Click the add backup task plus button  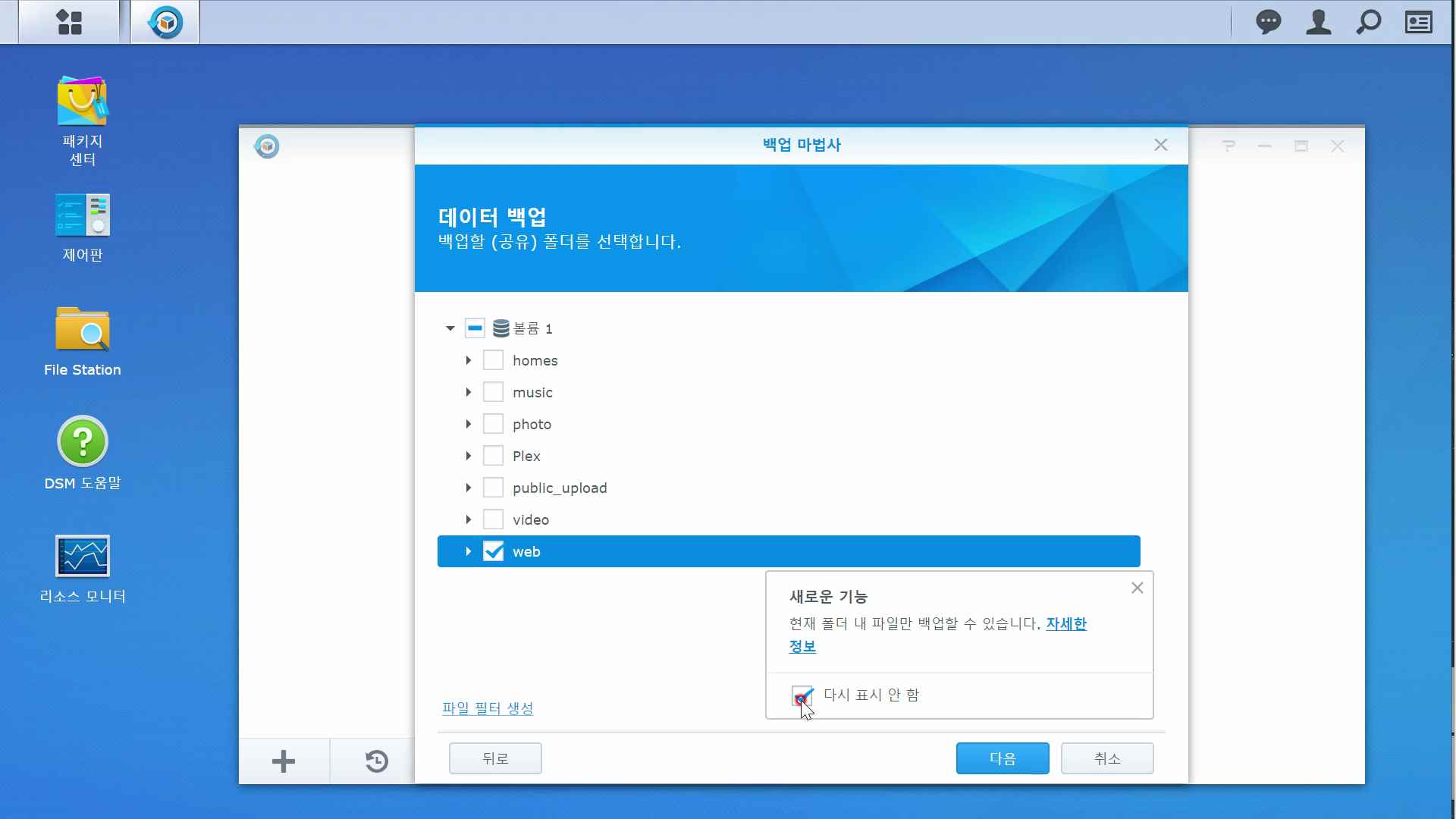pos(284,761)
